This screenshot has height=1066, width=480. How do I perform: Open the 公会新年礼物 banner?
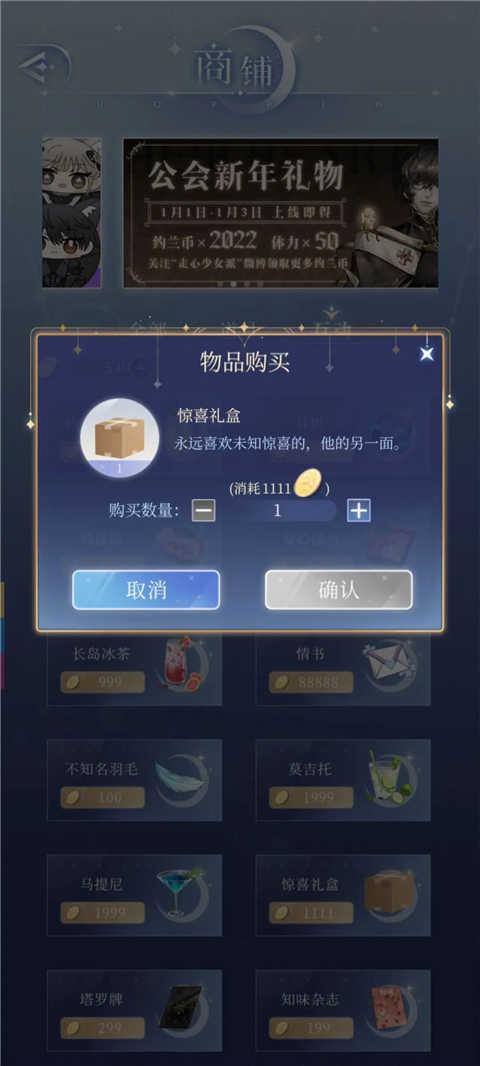pos(280,213)
